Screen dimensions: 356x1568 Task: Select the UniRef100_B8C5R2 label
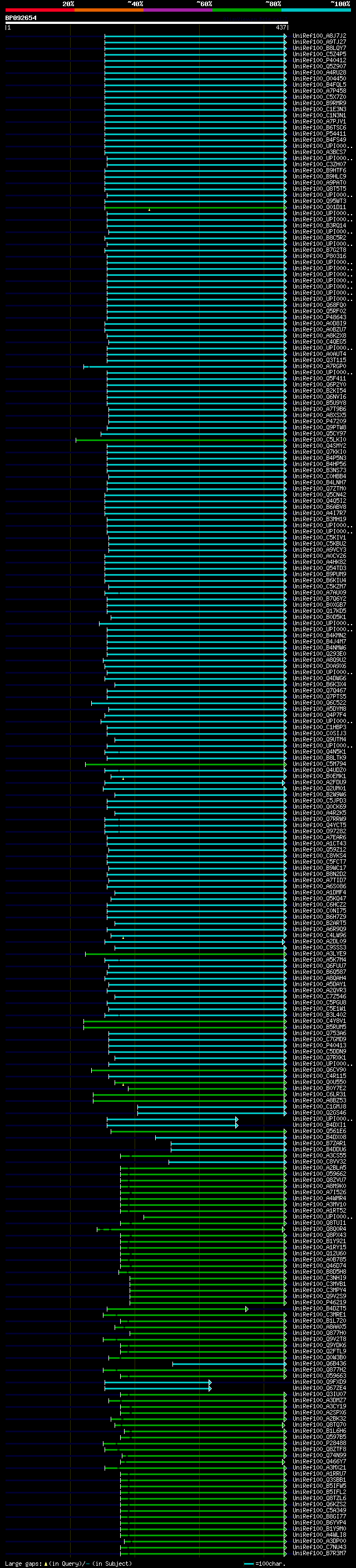pos(319,238)
